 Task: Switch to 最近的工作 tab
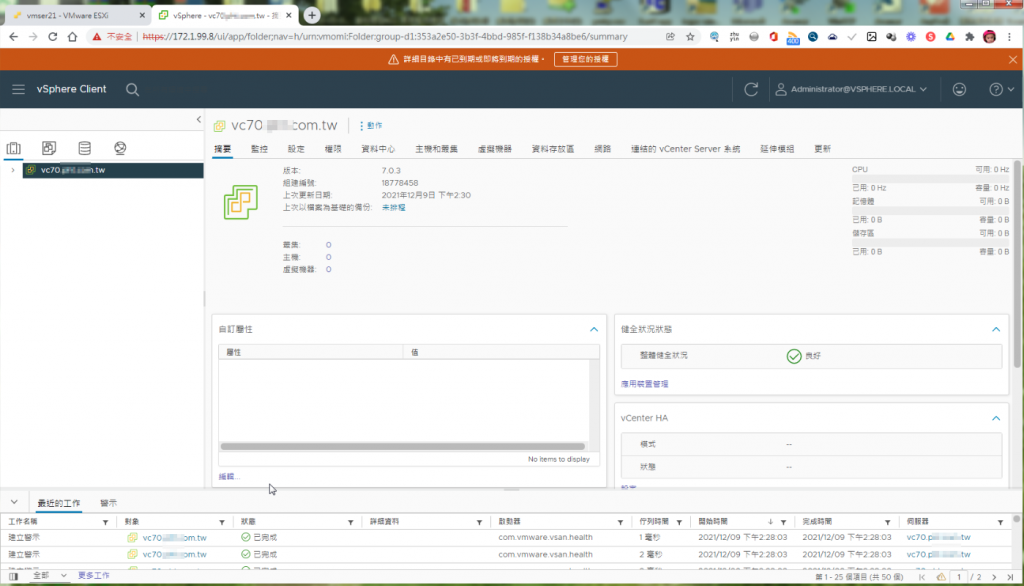pyautogui.click(x=59, y=503)
